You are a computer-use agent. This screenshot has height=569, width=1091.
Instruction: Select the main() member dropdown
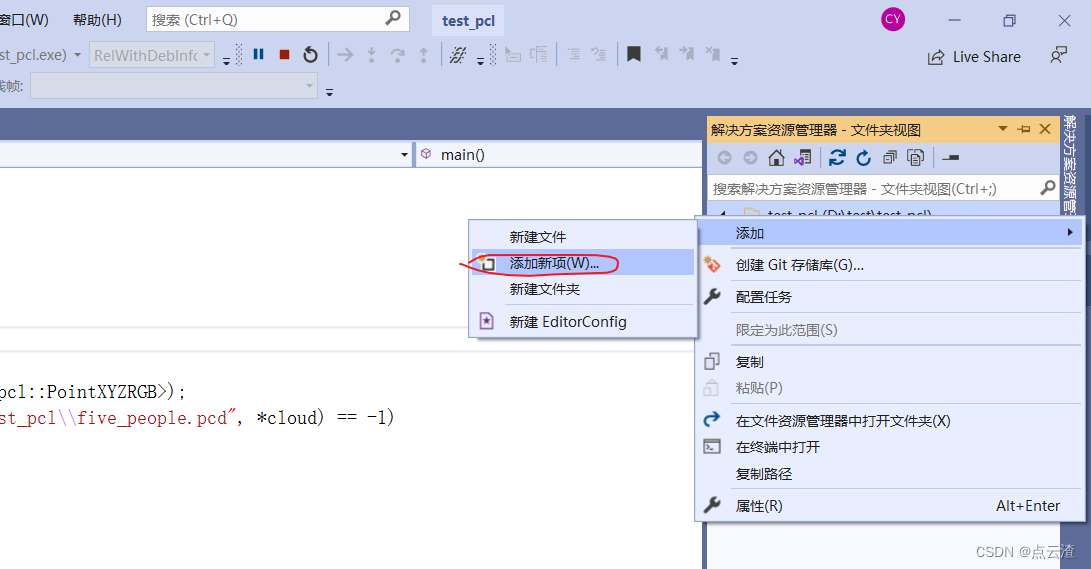[x=559, y=154]
